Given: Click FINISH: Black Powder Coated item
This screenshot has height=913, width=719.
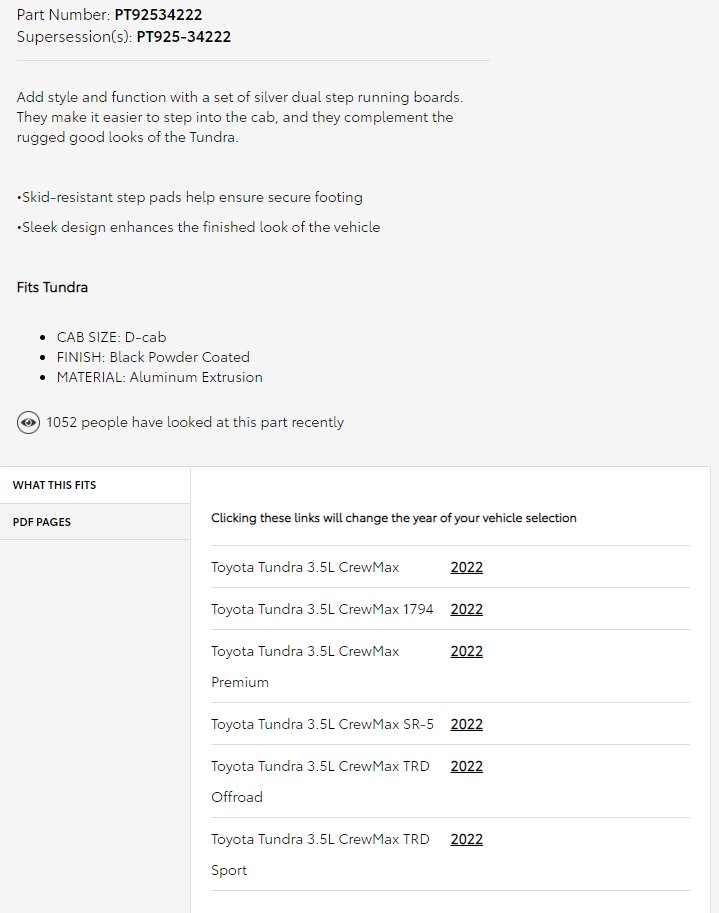Looking at the screenshot, I should click(x=153, y=357).
